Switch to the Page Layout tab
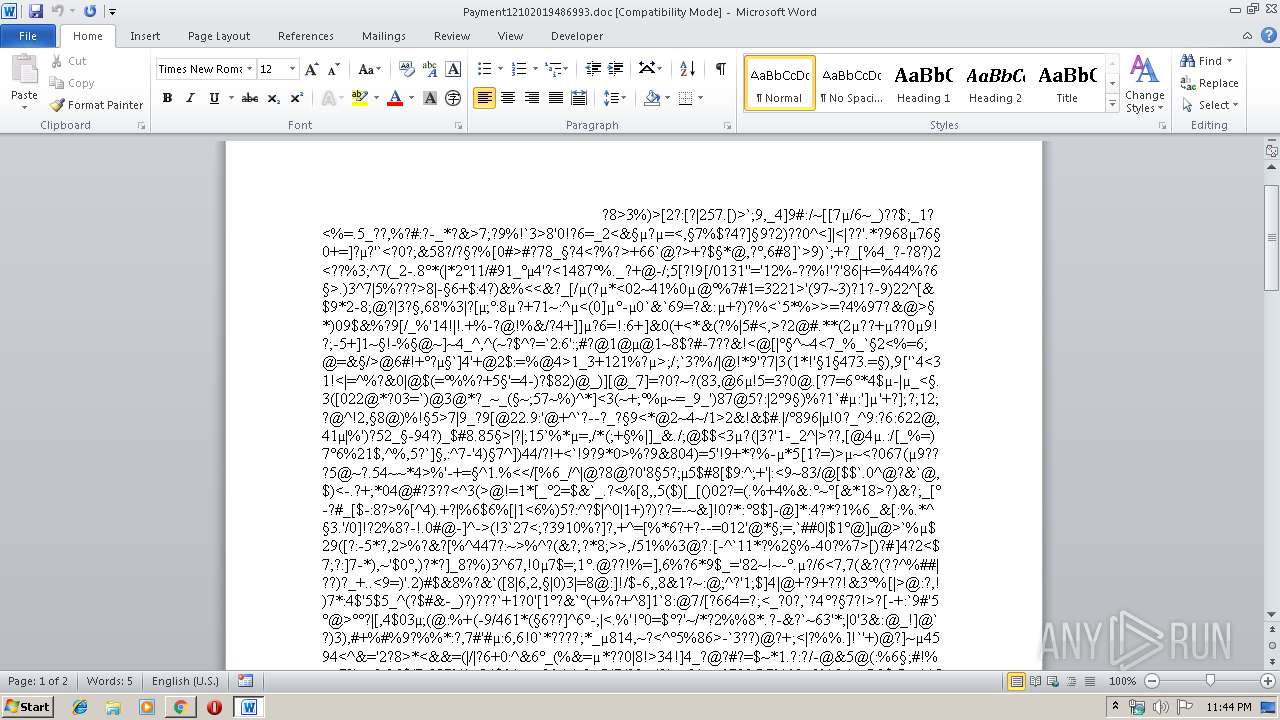Viewport: 1280px width, 720px height. pyautogui.click(x=219, y=36)
